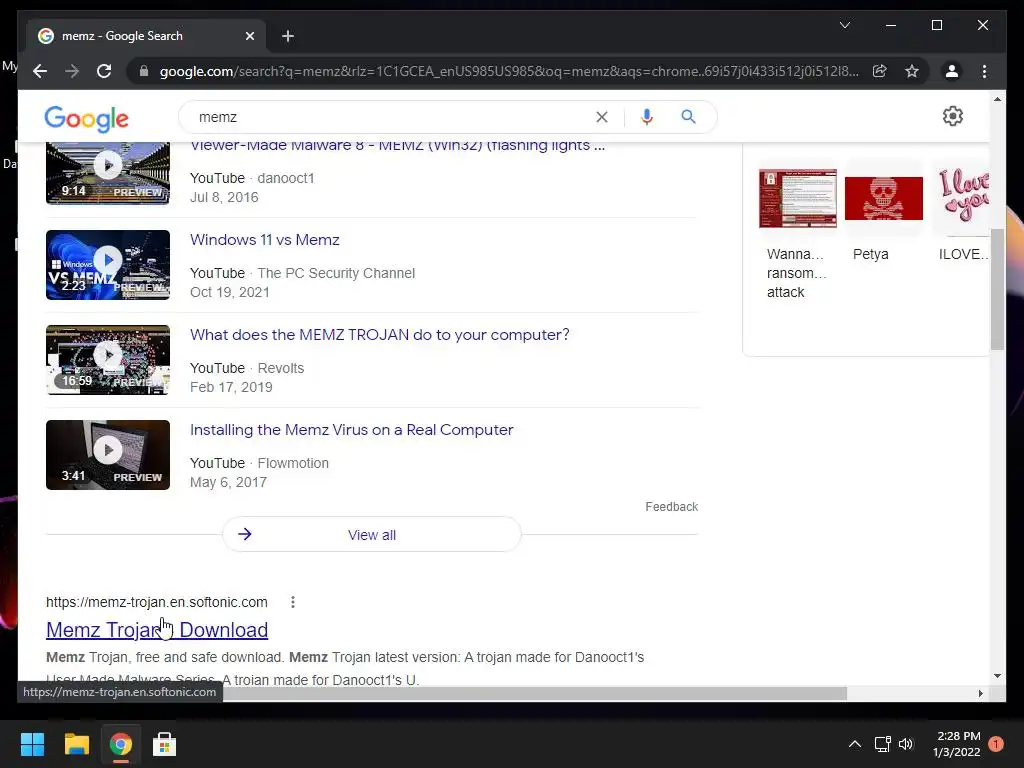Open the Viewer-Made Malware 8 MEMZ video link
Image resolution: width=1024 pixels, height=768 pixels.
[398, 145]
